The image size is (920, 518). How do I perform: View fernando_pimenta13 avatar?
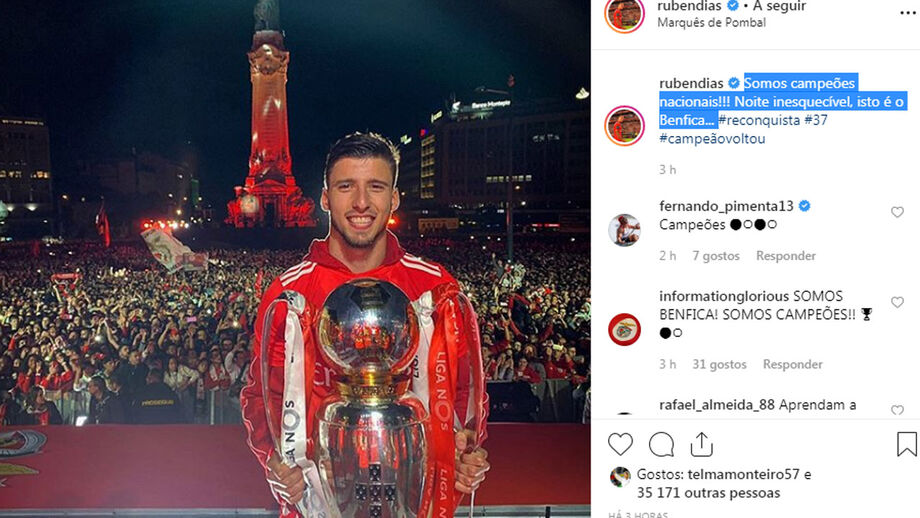pos(624,230)
